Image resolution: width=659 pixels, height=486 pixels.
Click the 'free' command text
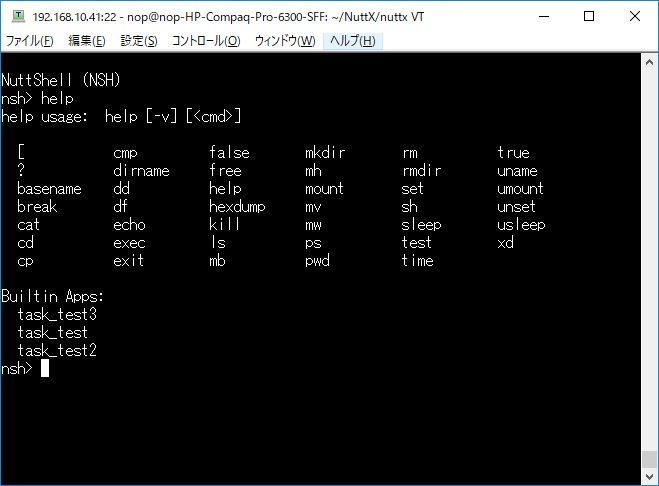pyautogui.click(x=225, y=171)
